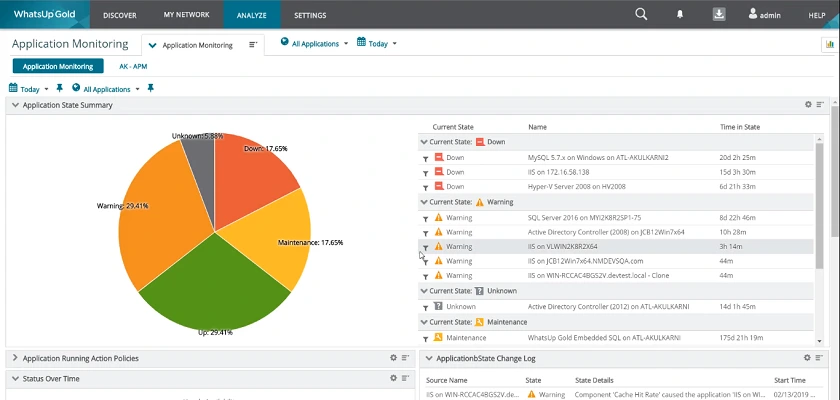Open menu icon for Status Over Time panel
The image size is (840, 400).
(406, 378)
